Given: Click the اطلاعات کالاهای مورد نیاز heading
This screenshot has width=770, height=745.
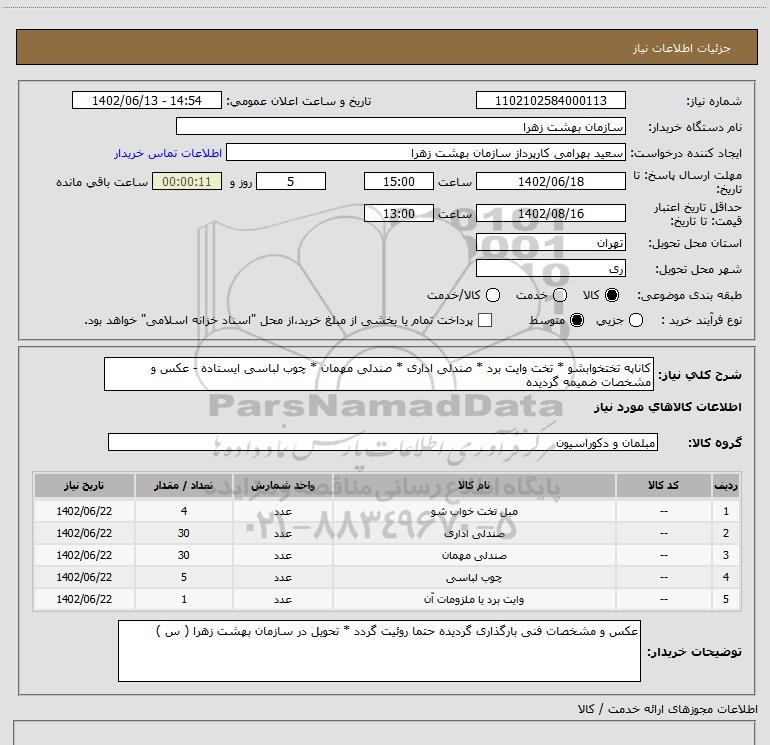Looking at the screenshot, I should [668, 407].
